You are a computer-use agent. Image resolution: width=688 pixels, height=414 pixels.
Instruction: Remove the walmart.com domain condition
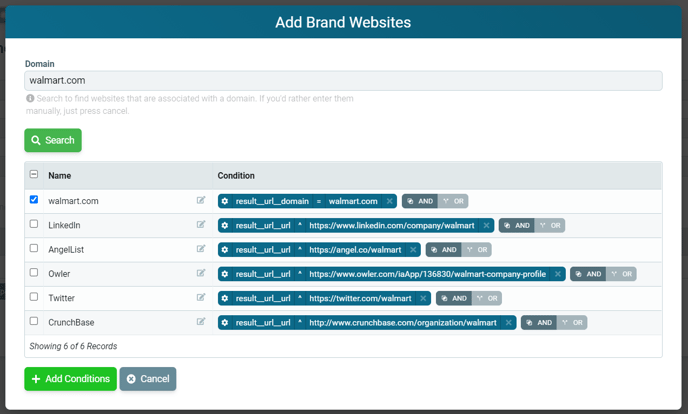[389, 201]
